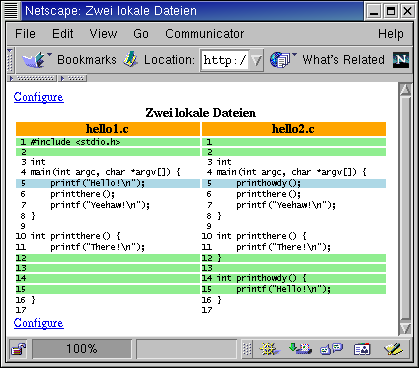Click hello2.c line 10 int printthere()

262,236
